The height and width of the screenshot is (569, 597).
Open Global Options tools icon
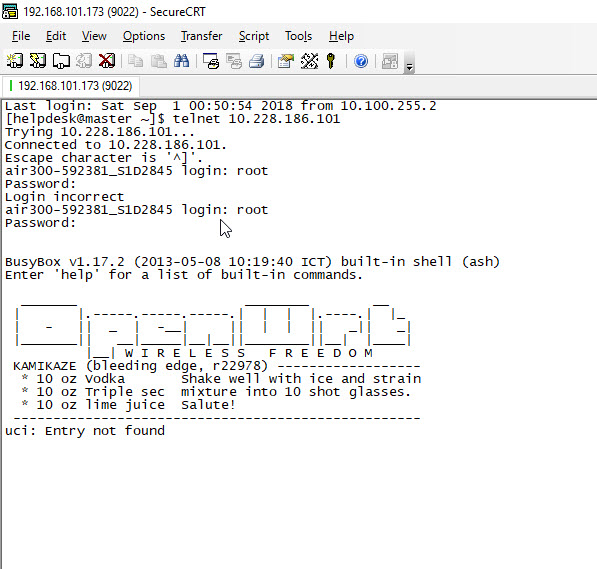tap(309, 61)
